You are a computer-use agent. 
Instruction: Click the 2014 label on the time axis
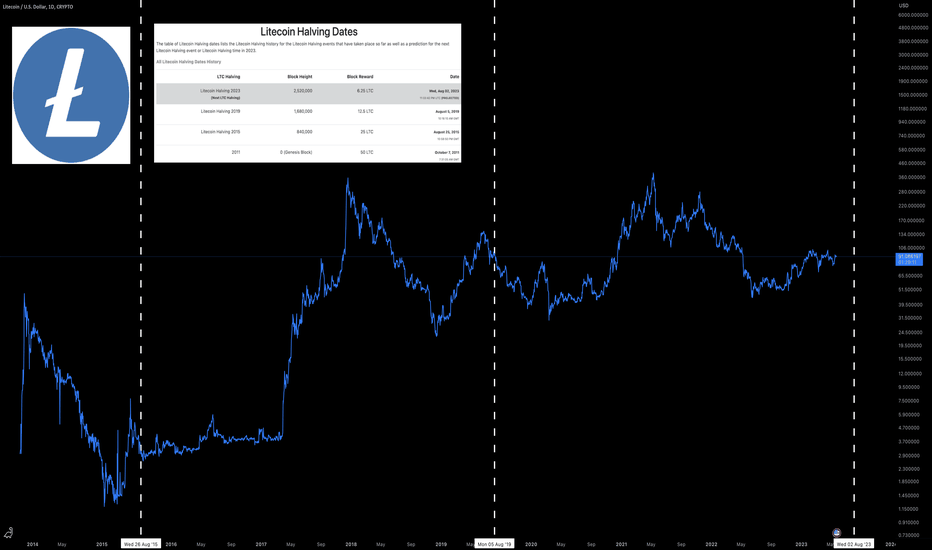[32, 544]
